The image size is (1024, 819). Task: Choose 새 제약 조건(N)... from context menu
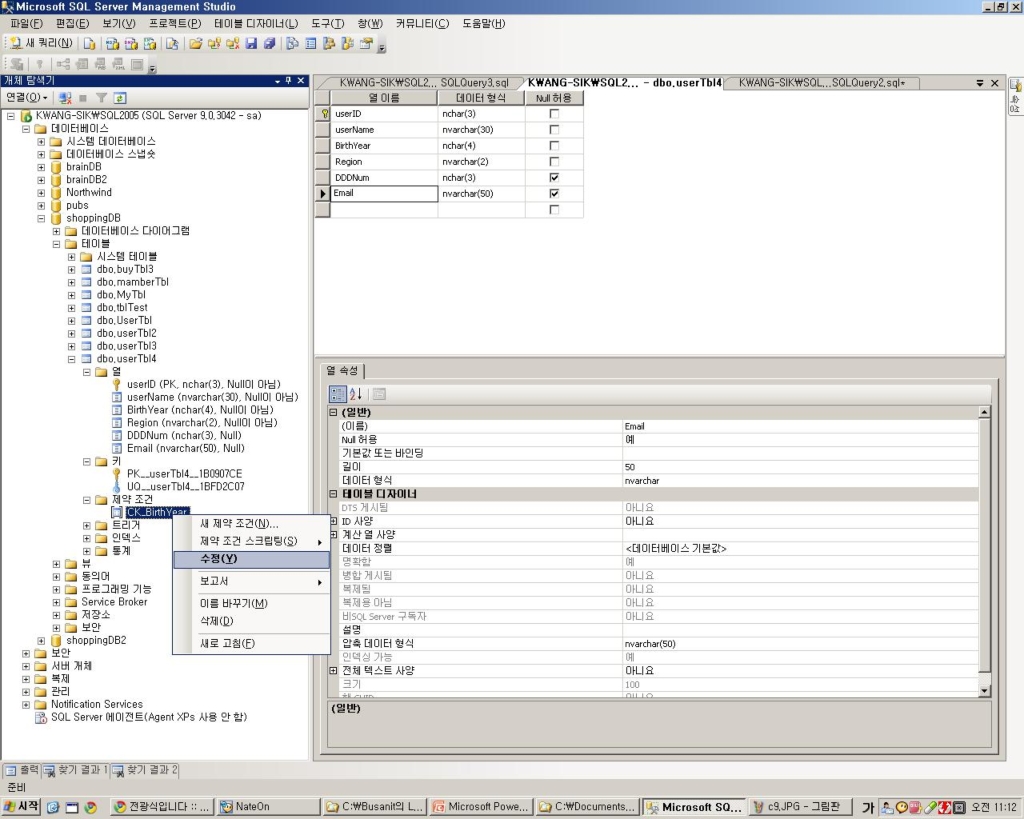[251, 524]
